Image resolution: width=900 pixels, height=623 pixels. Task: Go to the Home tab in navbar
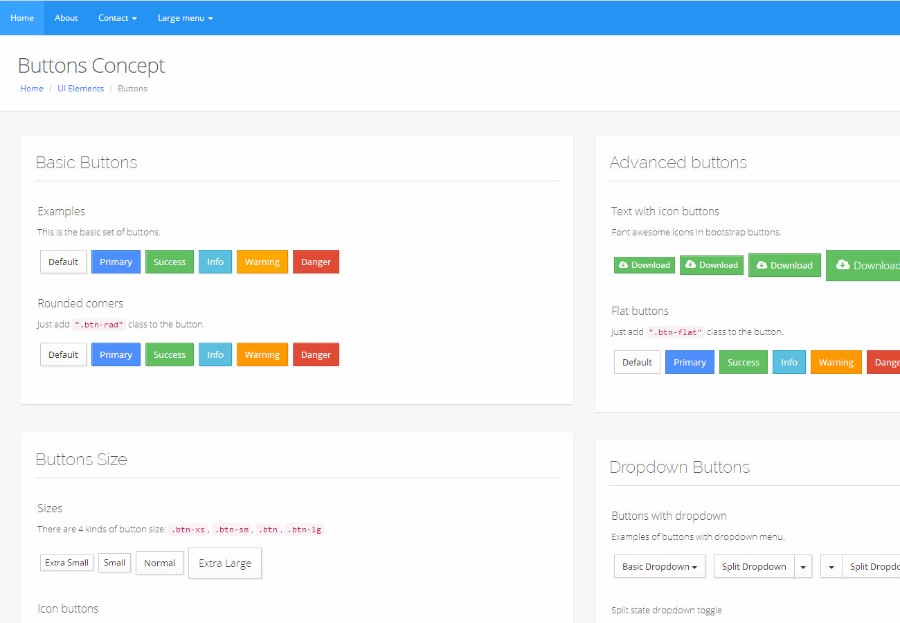(22, 18)
